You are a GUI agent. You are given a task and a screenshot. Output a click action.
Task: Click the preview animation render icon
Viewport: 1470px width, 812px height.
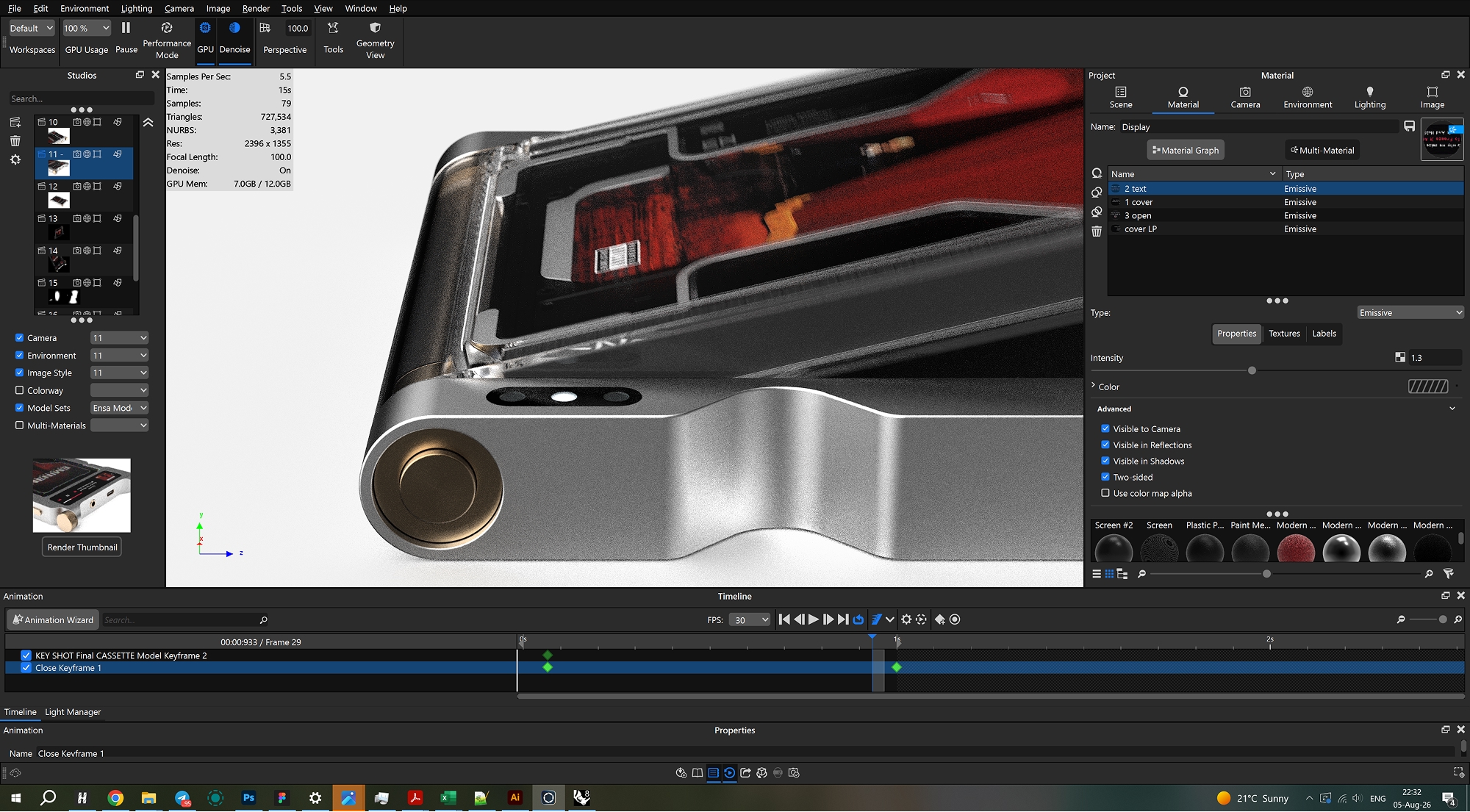(921, 619)
